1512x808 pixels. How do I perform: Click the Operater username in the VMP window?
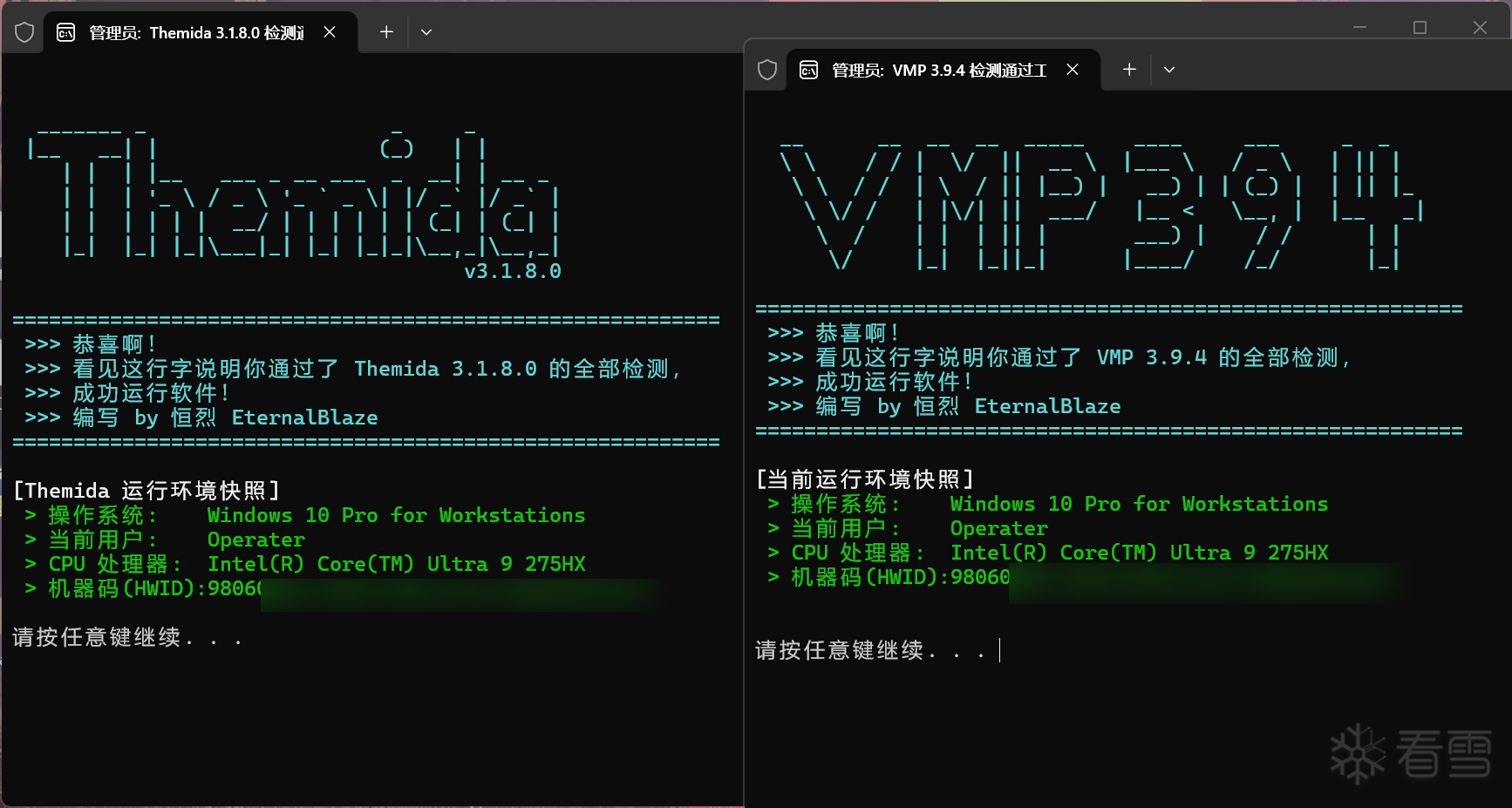click(999, 528)
